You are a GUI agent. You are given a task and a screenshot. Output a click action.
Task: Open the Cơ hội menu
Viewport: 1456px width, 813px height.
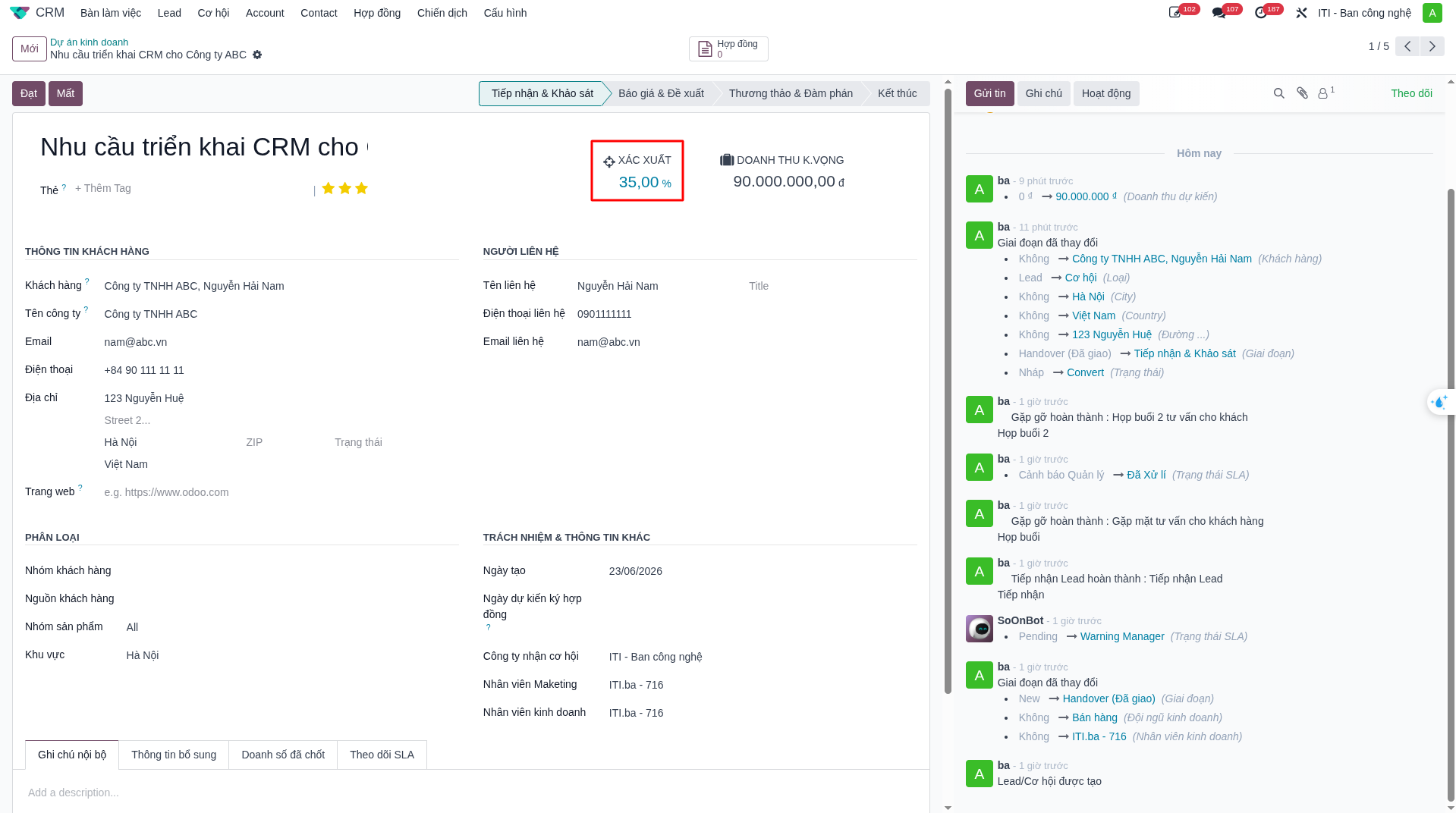tap(213, 13)
